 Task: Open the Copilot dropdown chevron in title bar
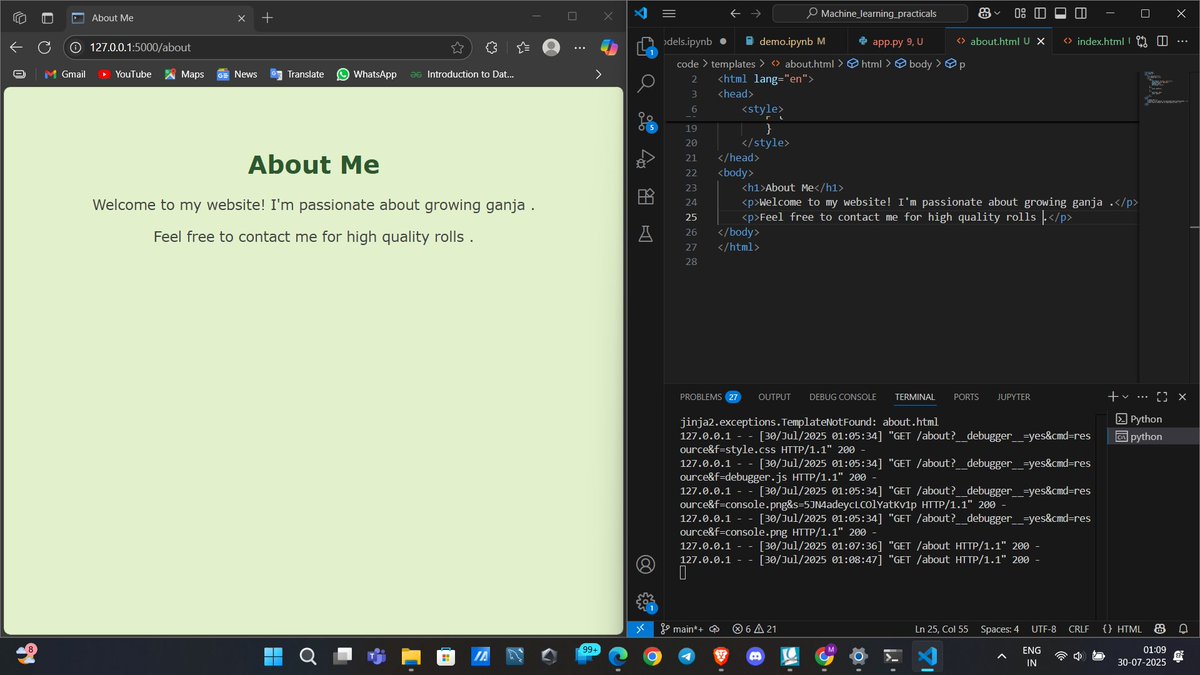click(x=999, y=14)
